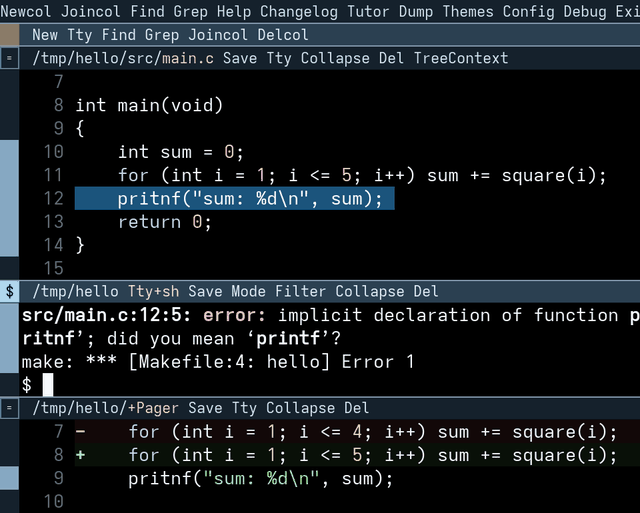Screen dimensions: 640x513
Task: Click New in the column tag
Action: [45, 35]
